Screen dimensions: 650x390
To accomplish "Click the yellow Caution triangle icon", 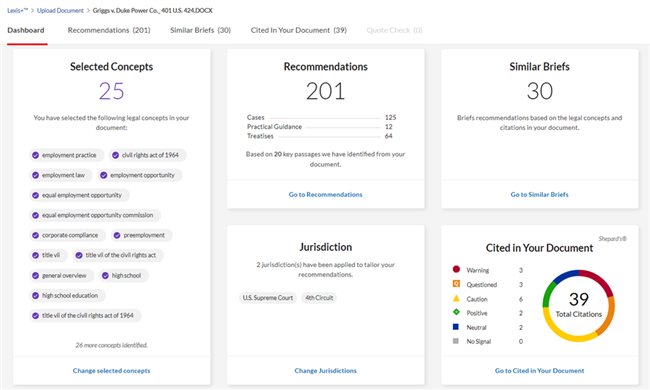I will coord(456,298).
